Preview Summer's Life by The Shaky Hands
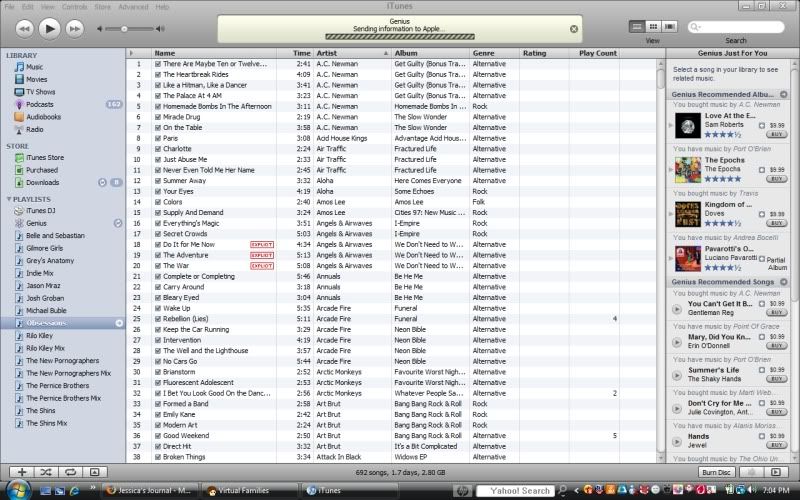The height and width of the screenshot is (500, 800). 677,375
